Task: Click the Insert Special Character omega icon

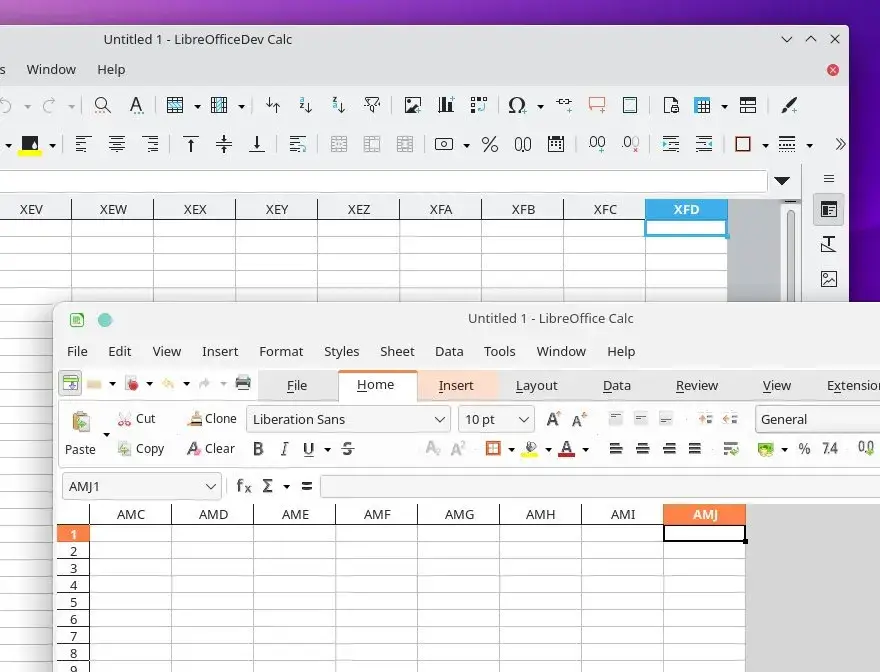Action: tap(517, 105)
